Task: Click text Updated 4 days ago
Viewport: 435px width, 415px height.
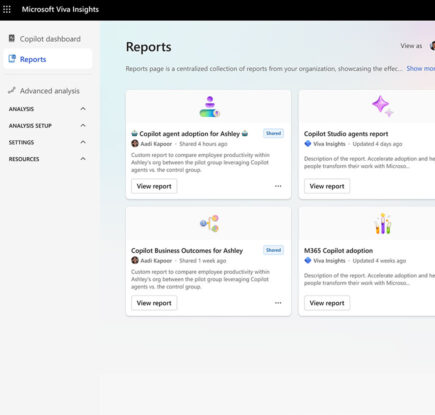Action: pyautogui.click(x=377, y=144)
